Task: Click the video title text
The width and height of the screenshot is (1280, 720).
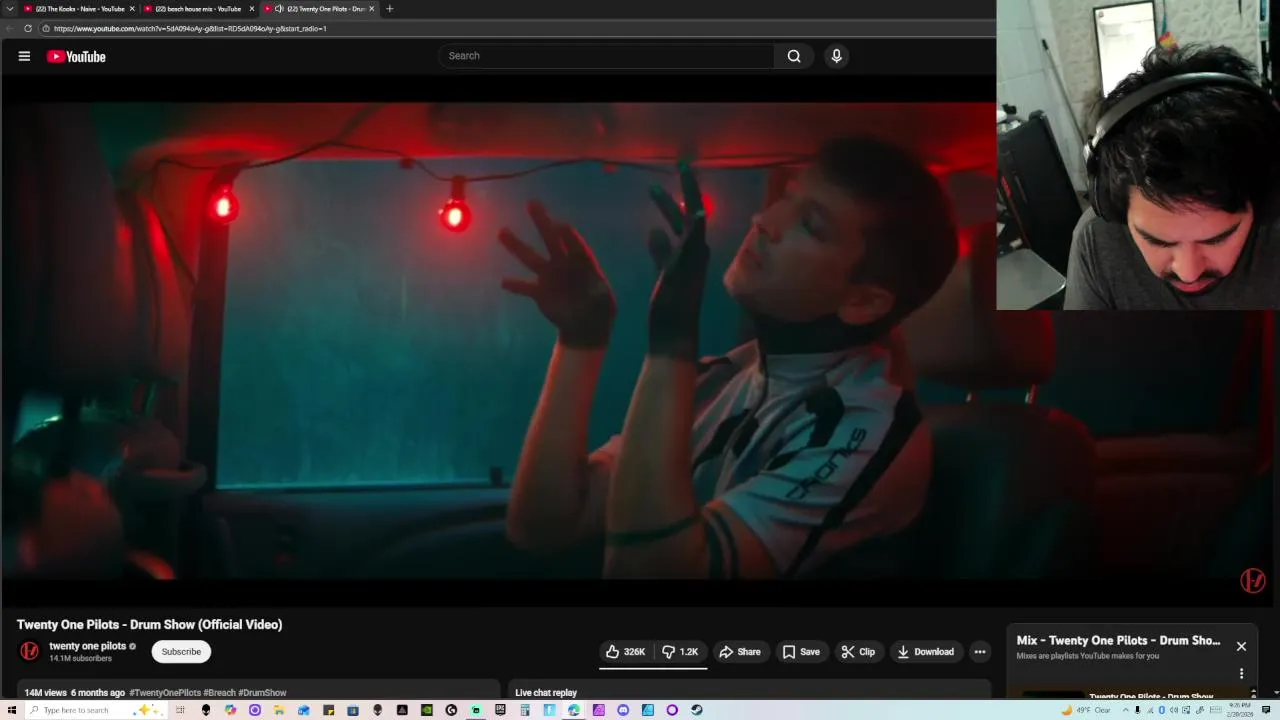Action: pyautogui.click(x=150, y=624)
